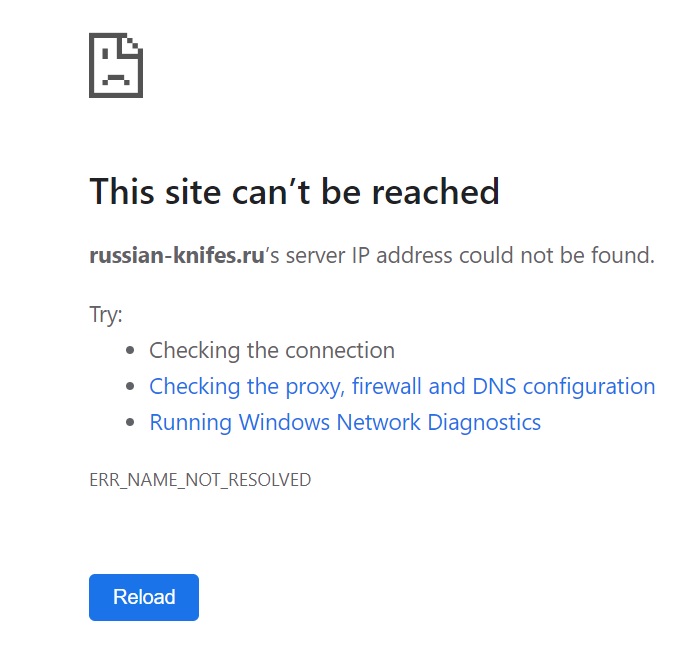Click the bullet before the proxy configuration link
The width and height of the screenshot is (698, 656).
click(x=130, y=386)
